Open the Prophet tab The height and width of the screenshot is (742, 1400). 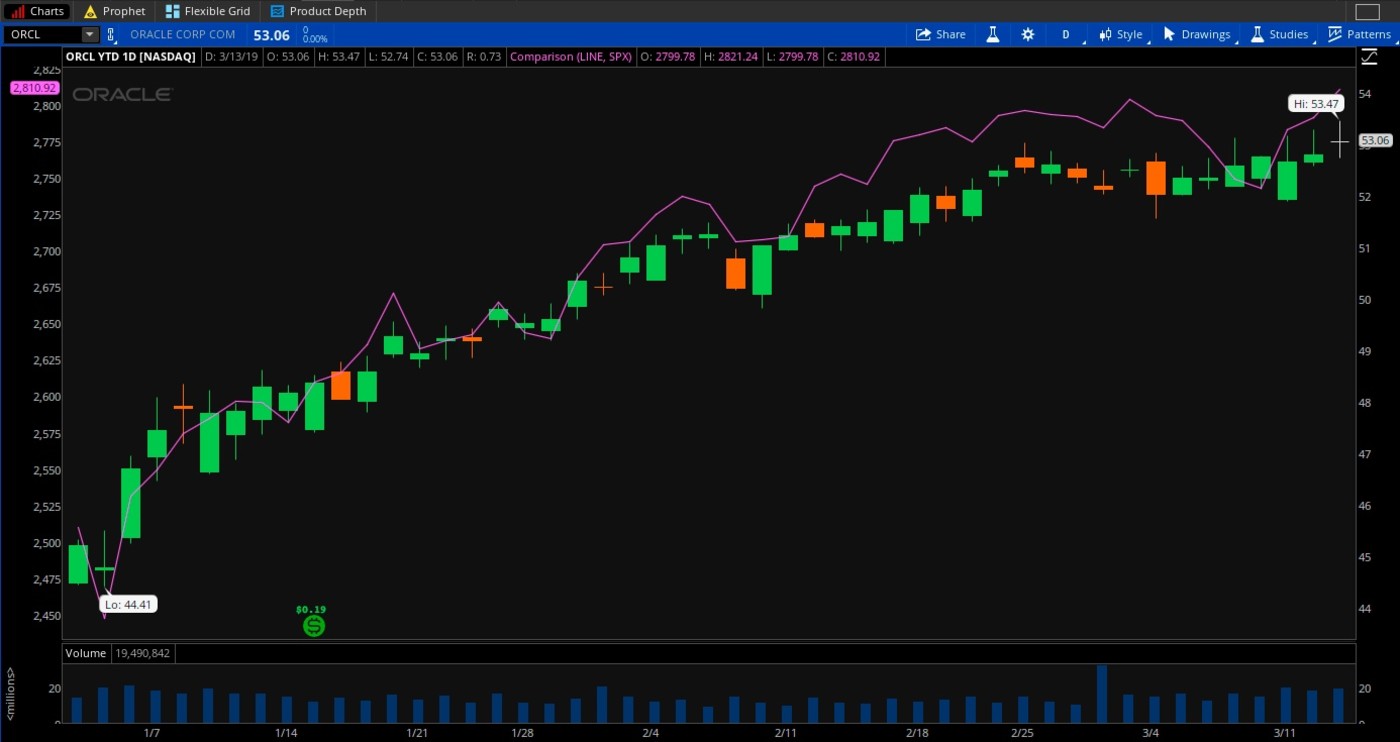[114, 11]
